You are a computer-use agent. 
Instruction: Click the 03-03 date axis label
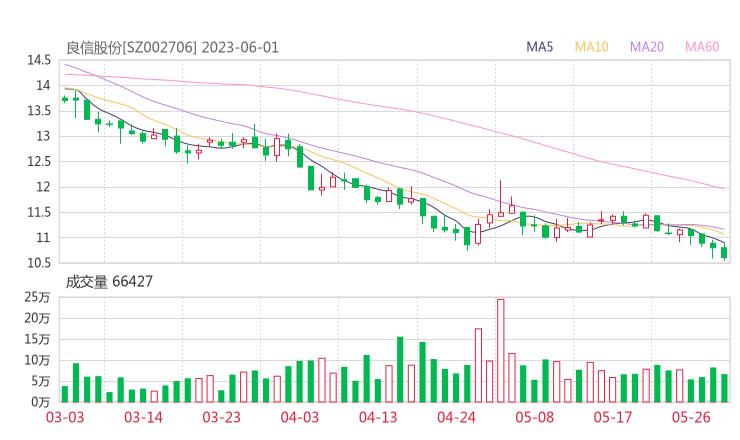tap(65, 417)
